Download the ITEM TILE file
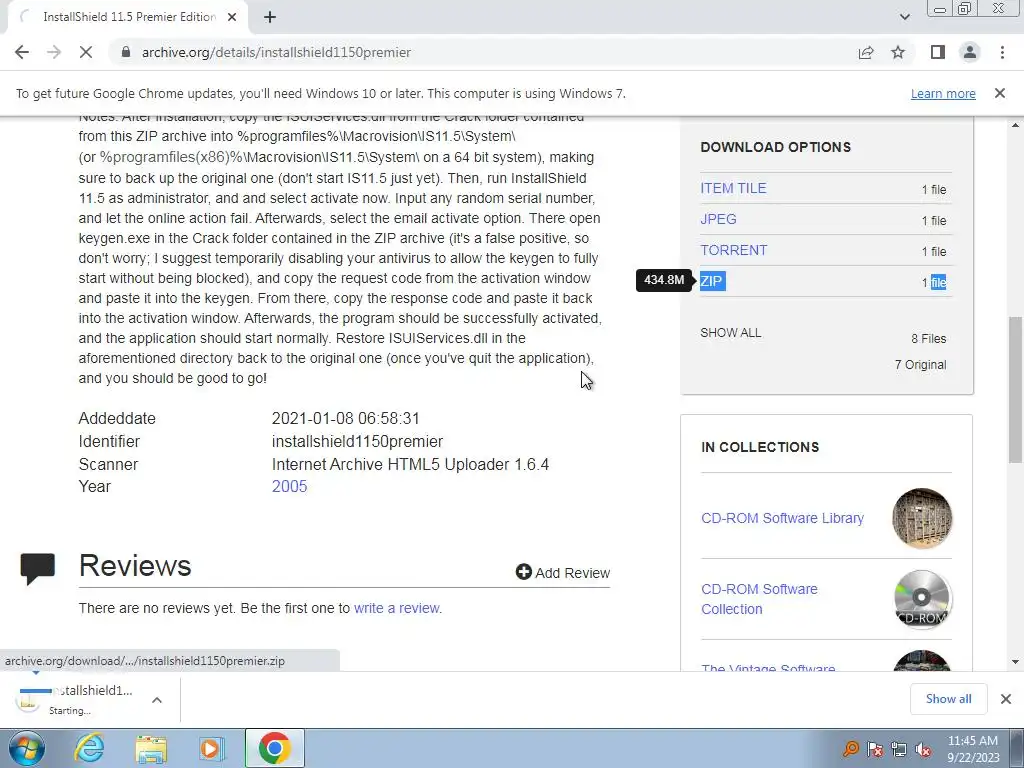This screenshot has width=1024, height=768. [x=733, y=188]
